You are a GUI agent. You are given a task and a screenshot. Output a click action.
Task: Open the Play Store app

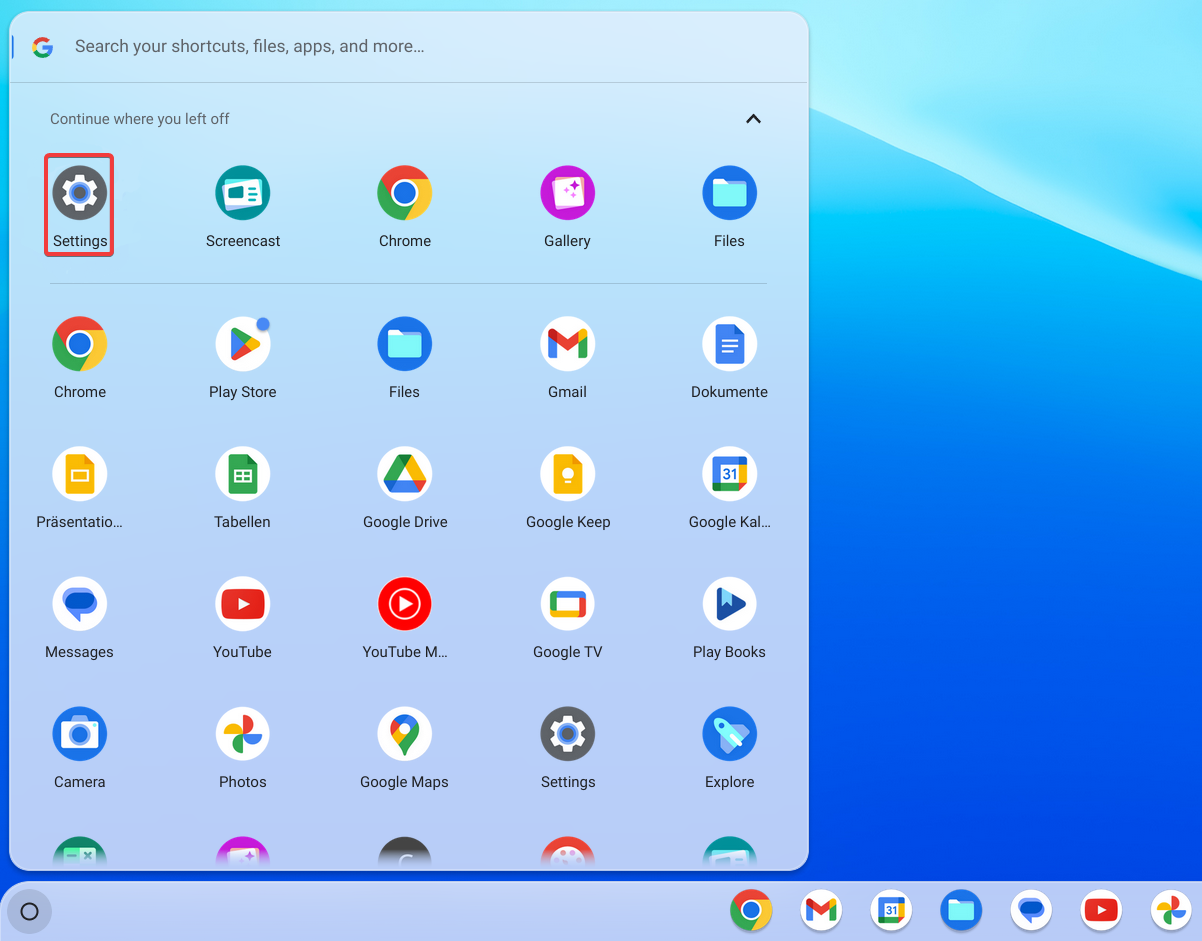242,358
